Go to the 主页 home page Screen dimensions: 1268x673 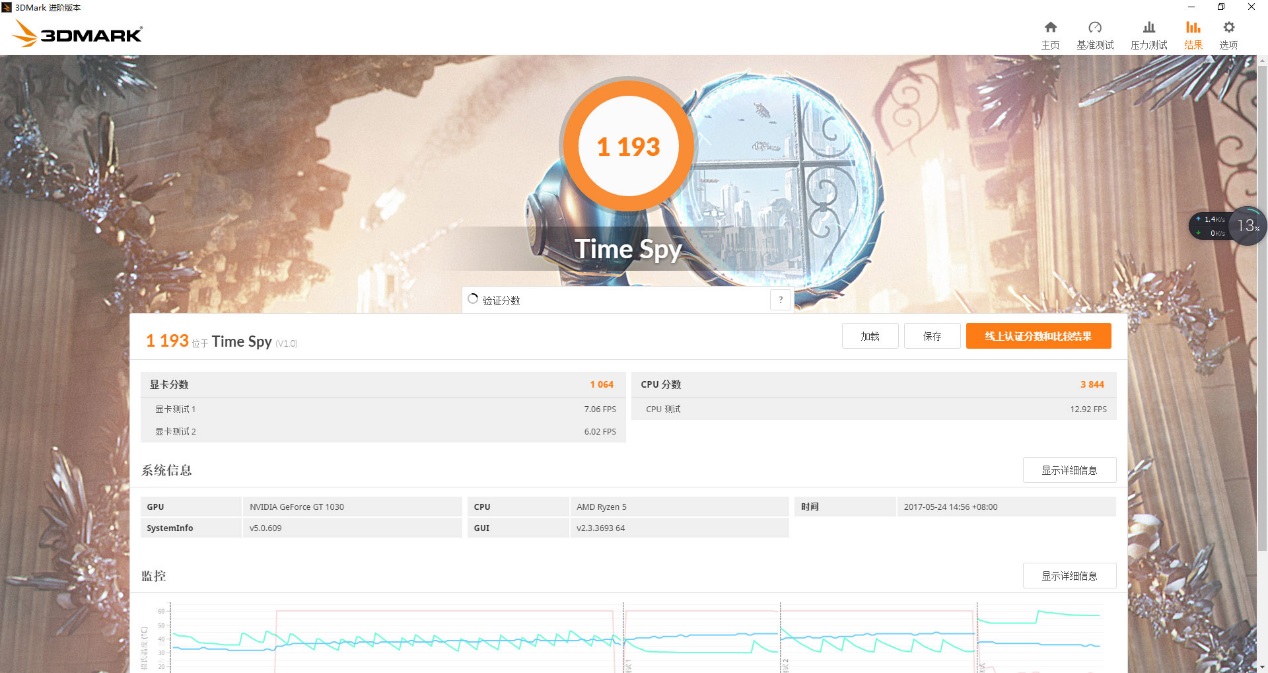[x=1050, y=35]
